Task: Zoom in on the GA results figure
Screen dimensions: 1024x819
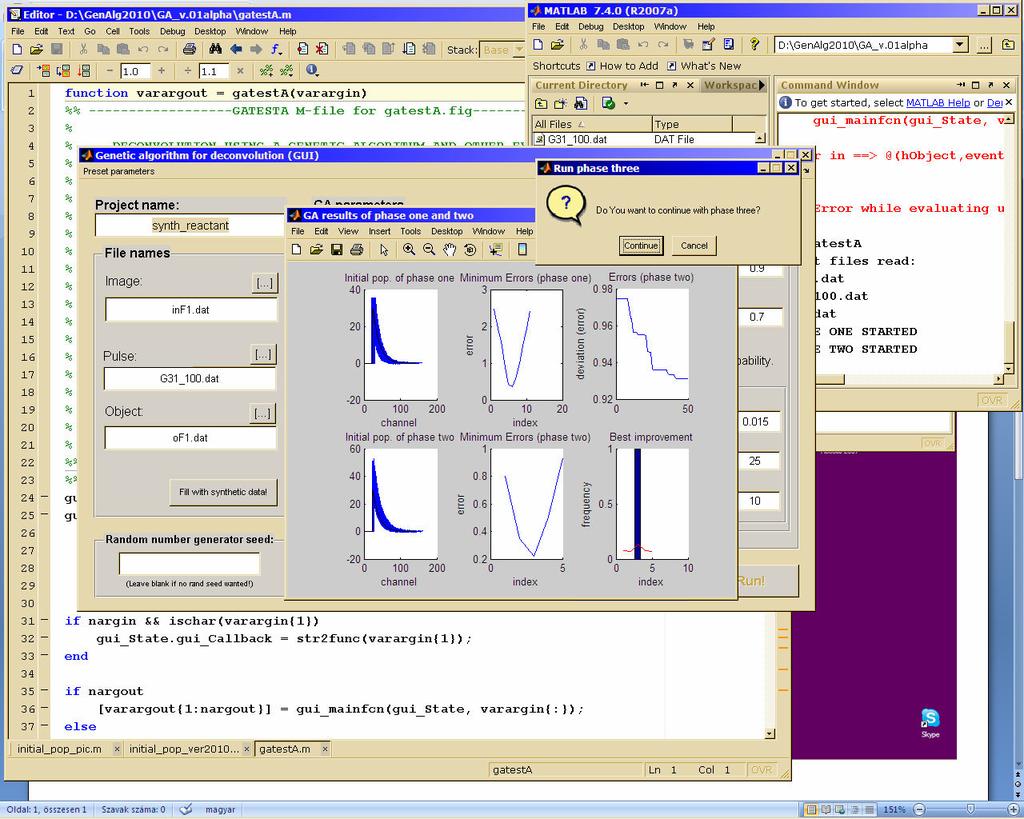Action: coord(409,249)
